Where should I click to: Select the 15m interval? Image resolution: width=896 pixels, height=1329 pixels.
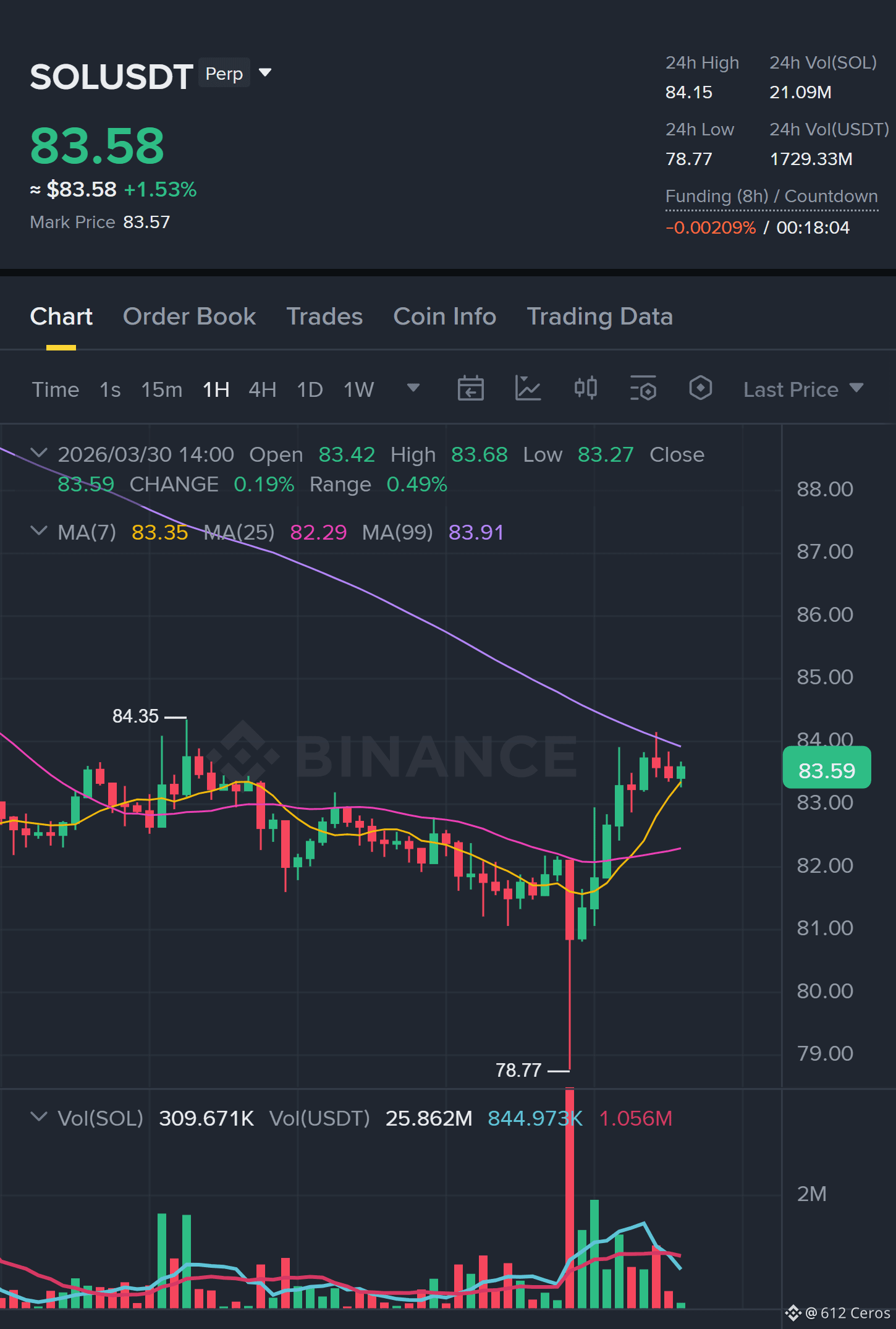[162, 389]
